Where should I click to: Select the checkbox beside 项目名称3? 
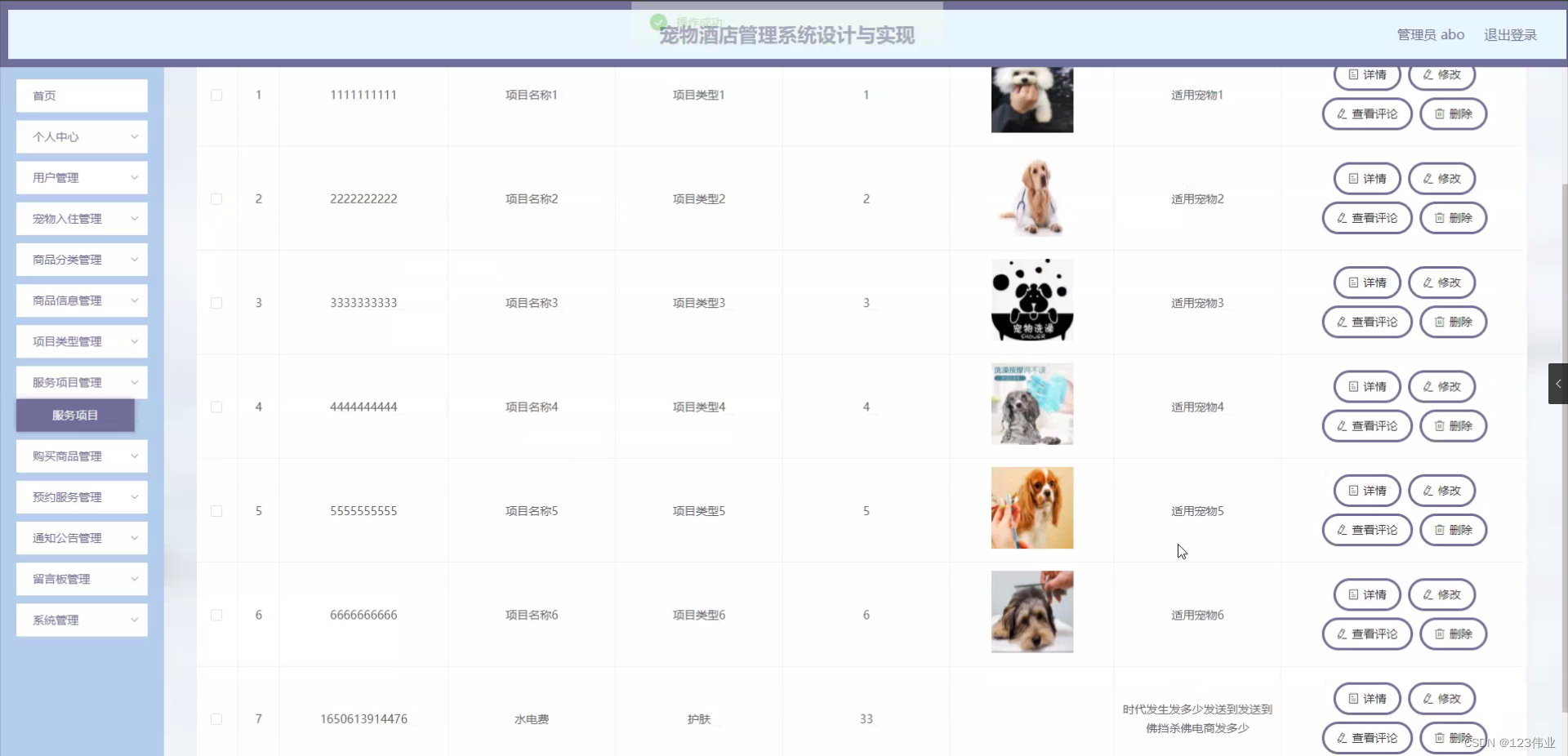point(216,303)
